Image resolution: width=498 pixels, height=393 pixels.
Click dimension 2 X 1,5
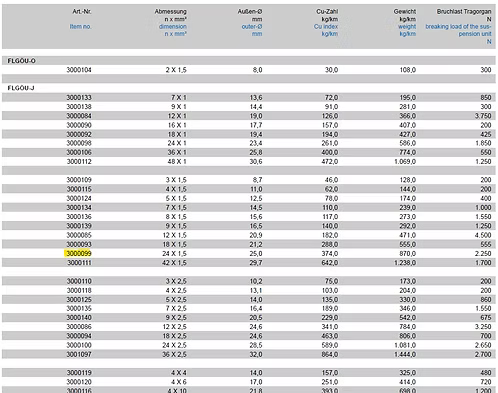[x=176, y=70]
